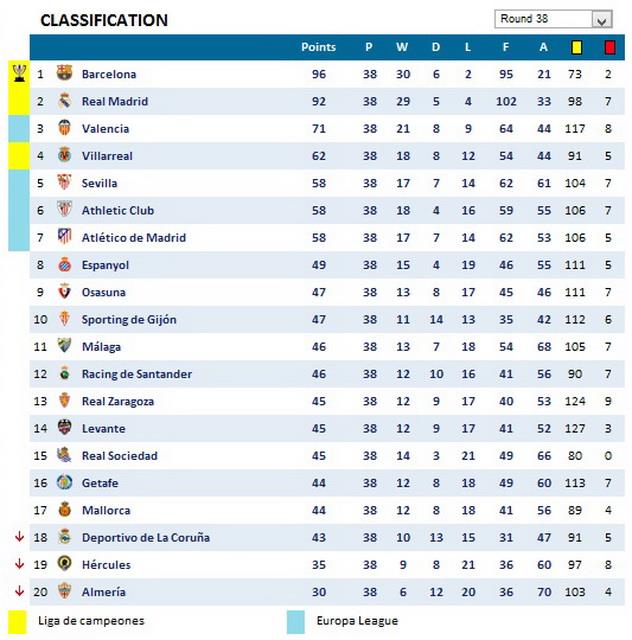The width and height of the screenshot is (632, 640).
Task: Click the Barcelona club crest
Action: click(64, 73)
